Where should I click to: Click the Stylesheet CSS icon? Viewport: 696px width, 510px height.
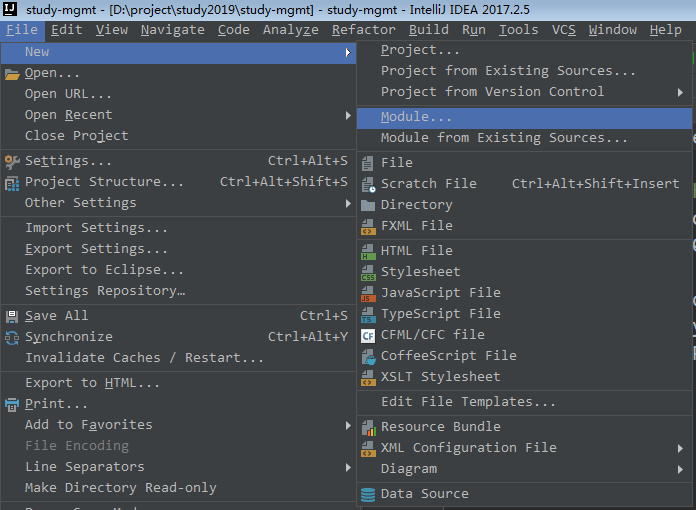[x=368, y=273]
